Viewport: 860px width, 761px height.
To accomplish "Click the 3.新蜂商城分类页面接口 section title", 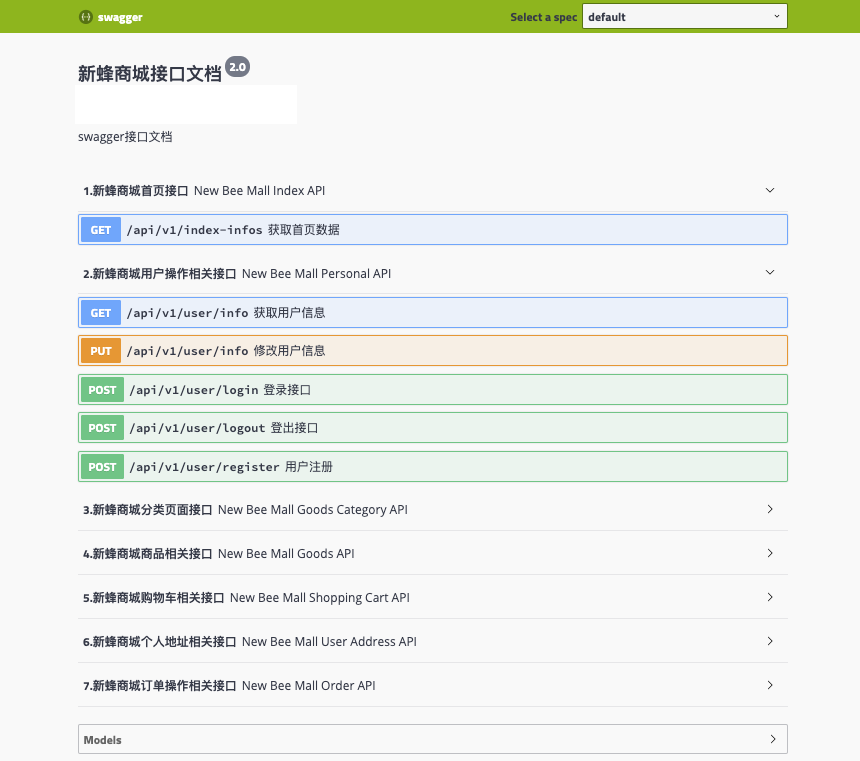I will tap(148, 510).
